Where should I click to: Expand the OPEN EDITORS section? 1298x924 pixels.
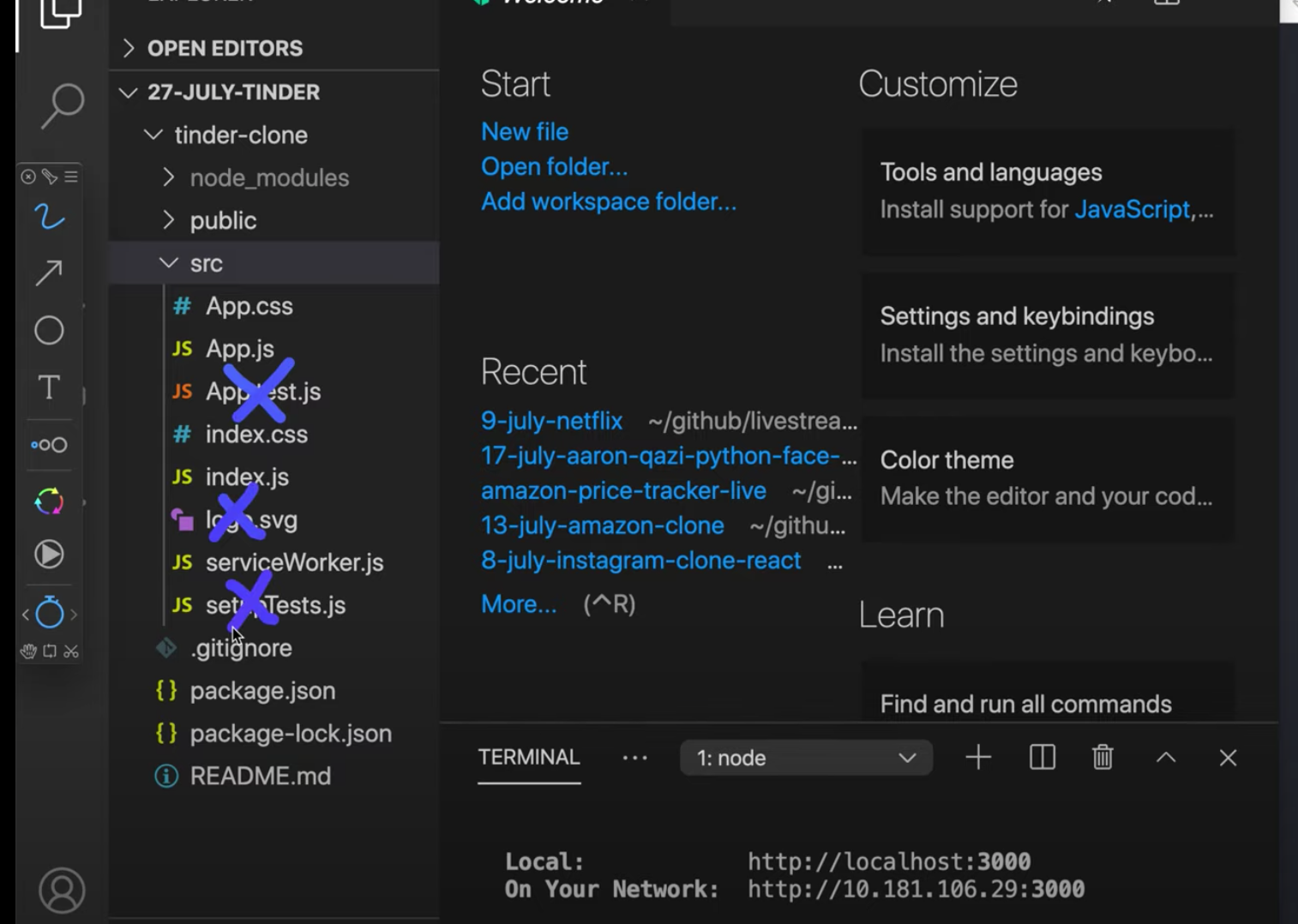(x=274, y=48)
